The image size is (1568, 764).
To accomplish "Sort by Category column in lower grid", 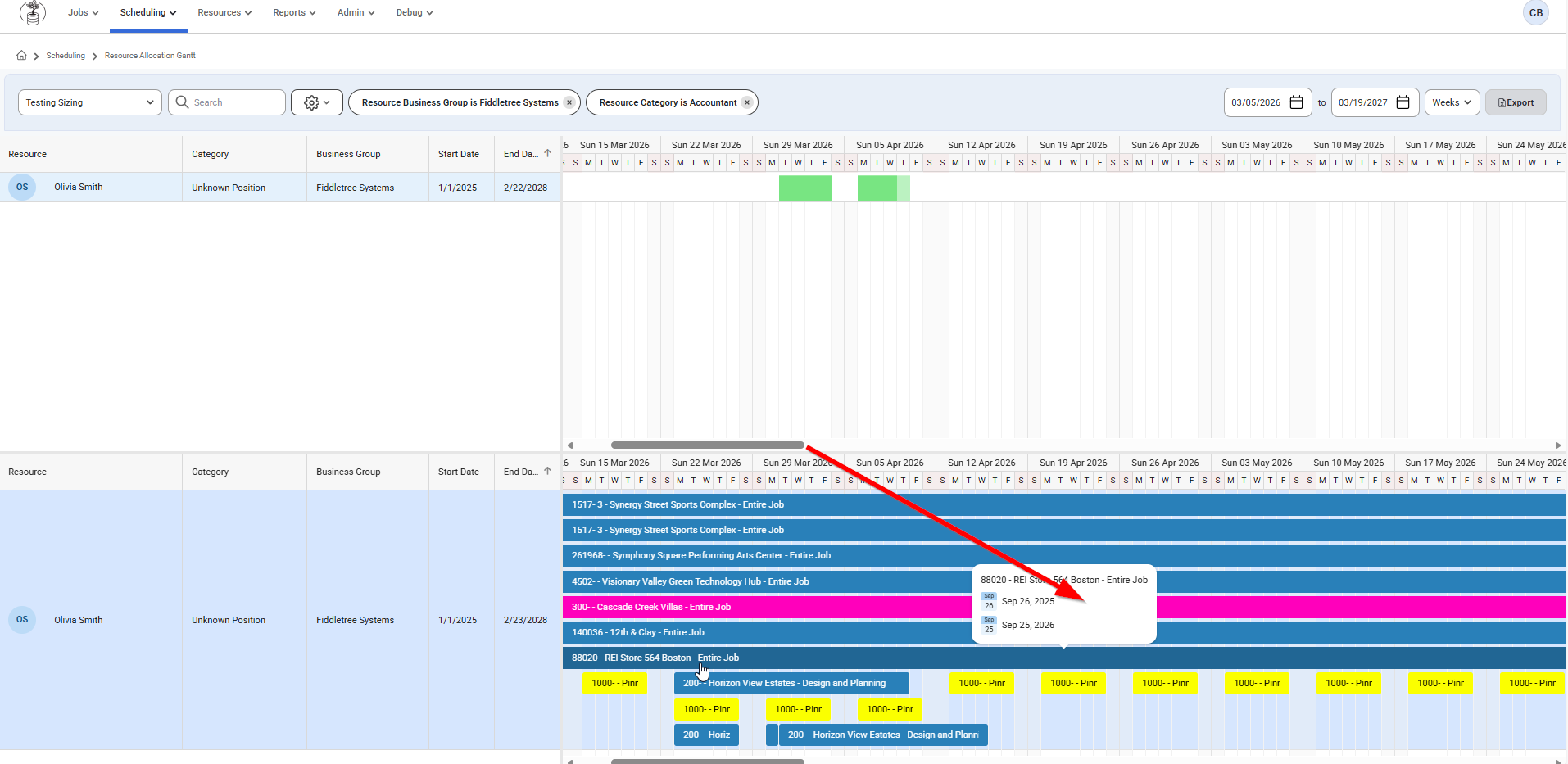I will pyautogui.click(x=244, y=472).
